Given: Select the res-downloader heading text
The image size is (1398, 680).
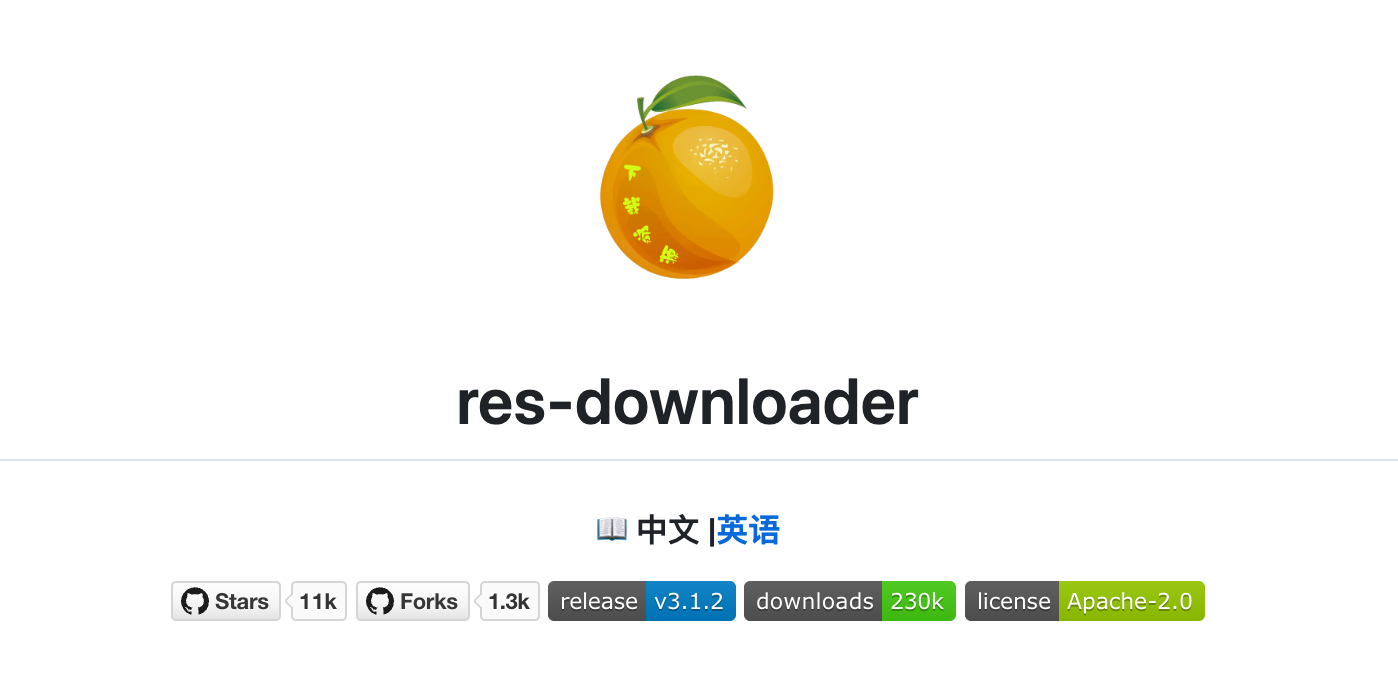Looking at the screenshot, I should (x=687, y=403).
